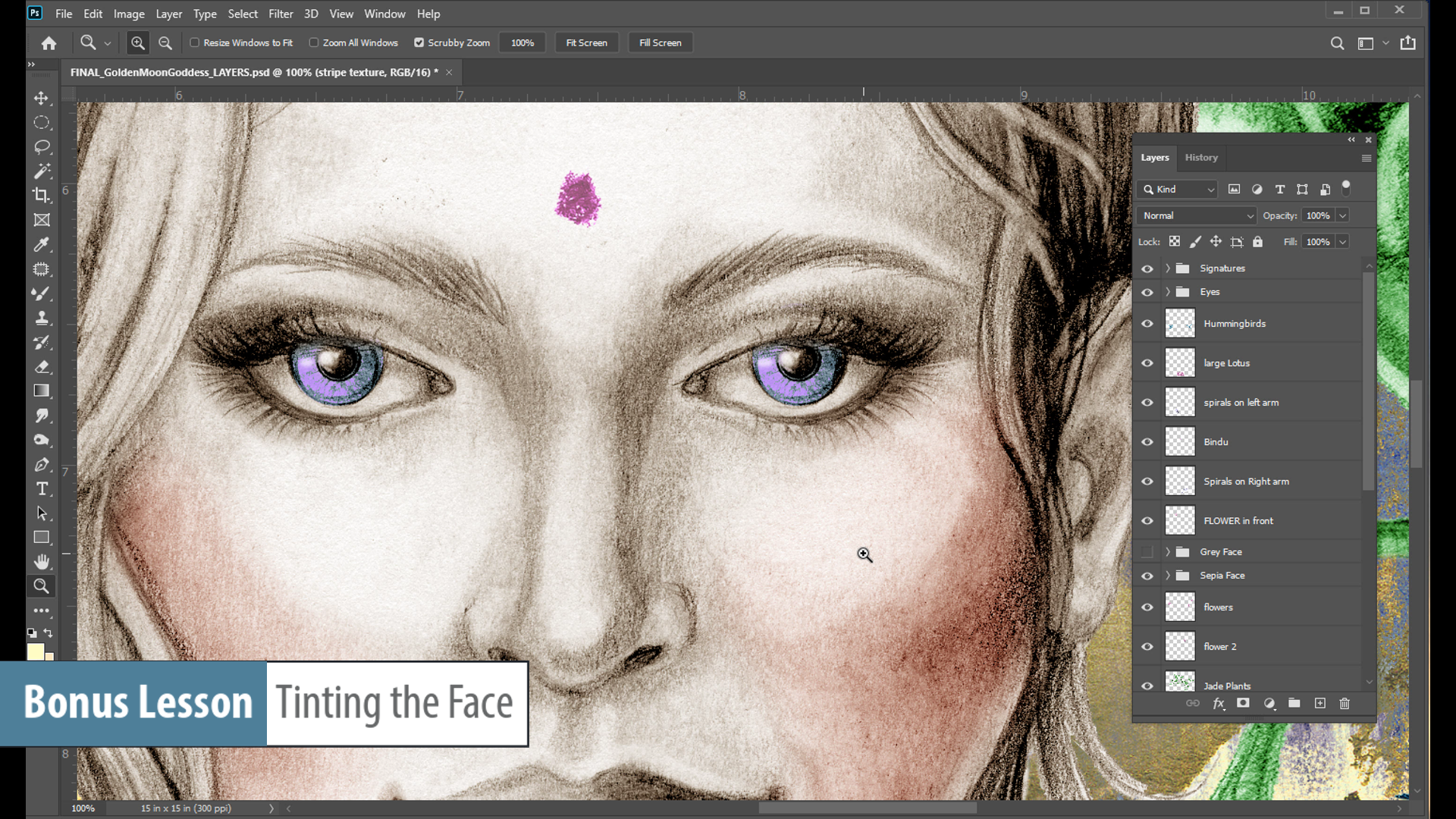This screenshot has width=1456, height=819.
Task: Enable Zoom All Windows checkbox
Action: pyautogui.click(x=313, y=43)
